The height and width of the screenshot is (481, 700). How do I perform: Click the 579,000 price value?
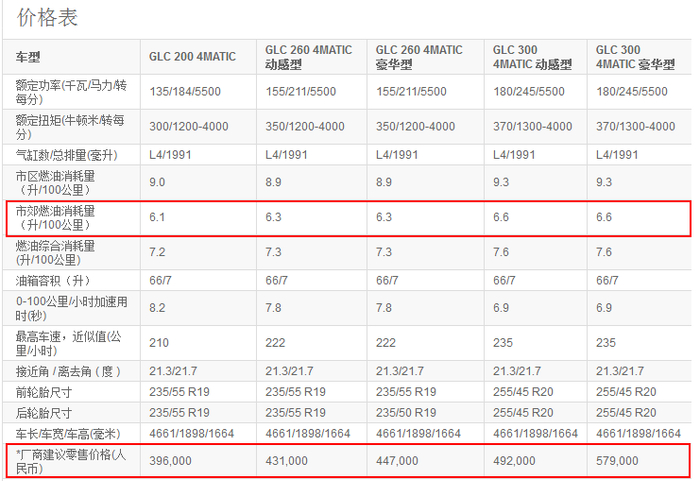click(x=617, y=461)
